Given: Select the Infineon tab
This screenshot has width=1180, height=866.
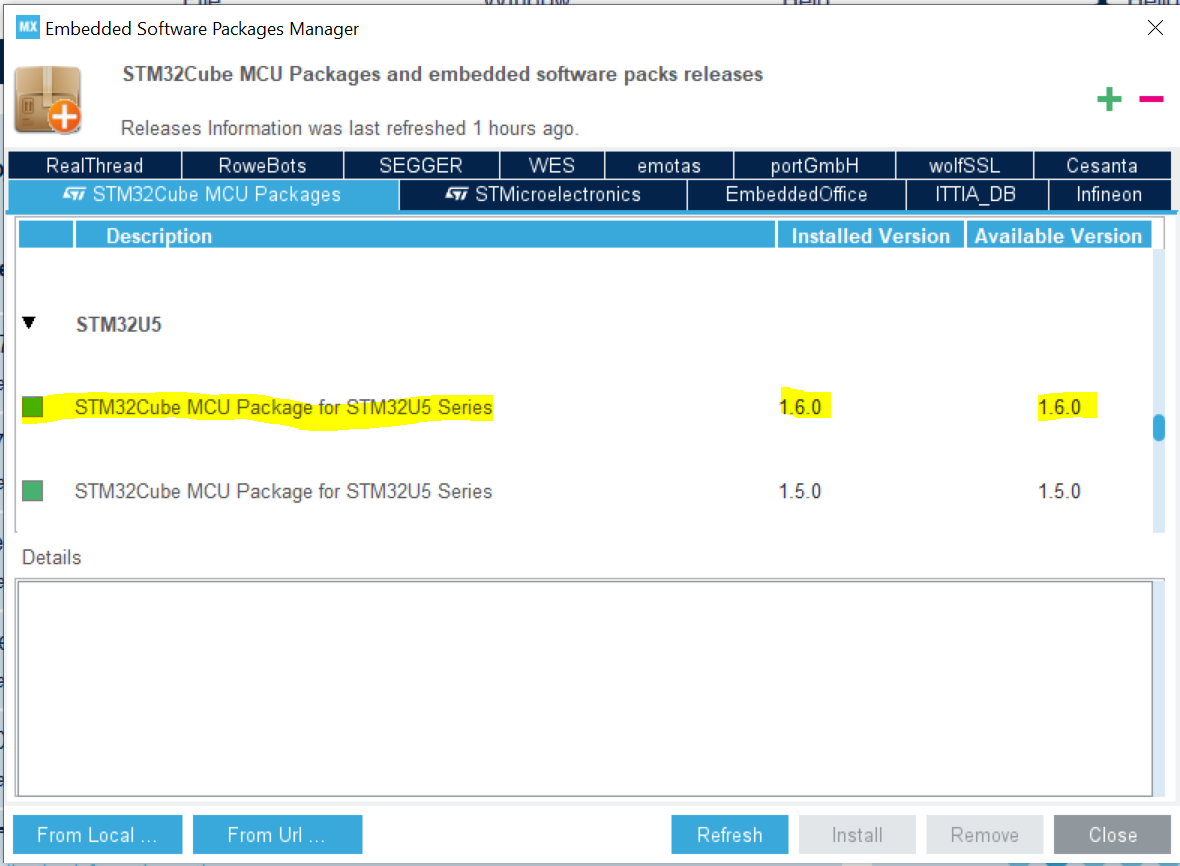Looking at the screenshot, I should 1109,195.
